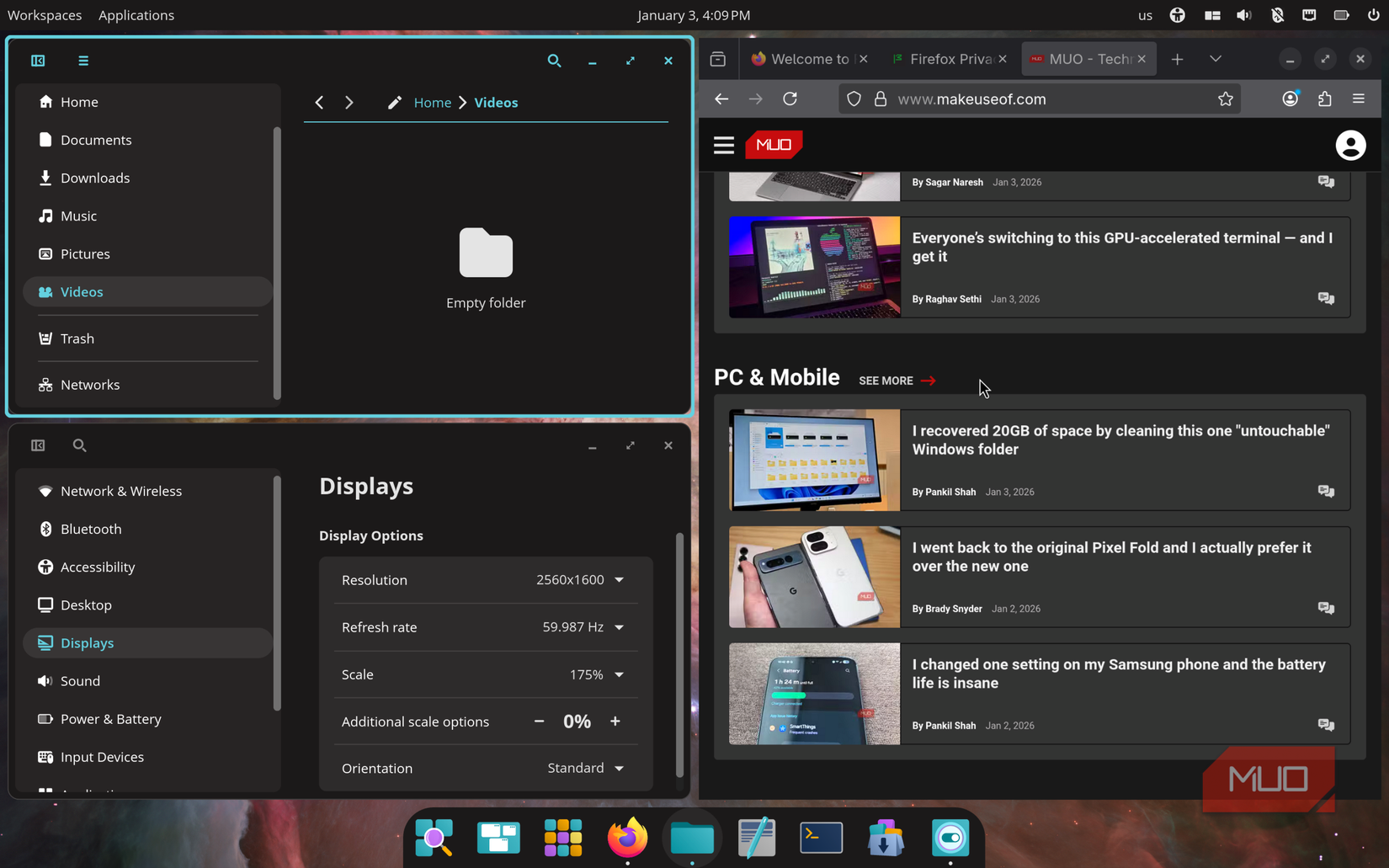Switch to the 'Welcome to' browser tab

[x=804, y=59]
